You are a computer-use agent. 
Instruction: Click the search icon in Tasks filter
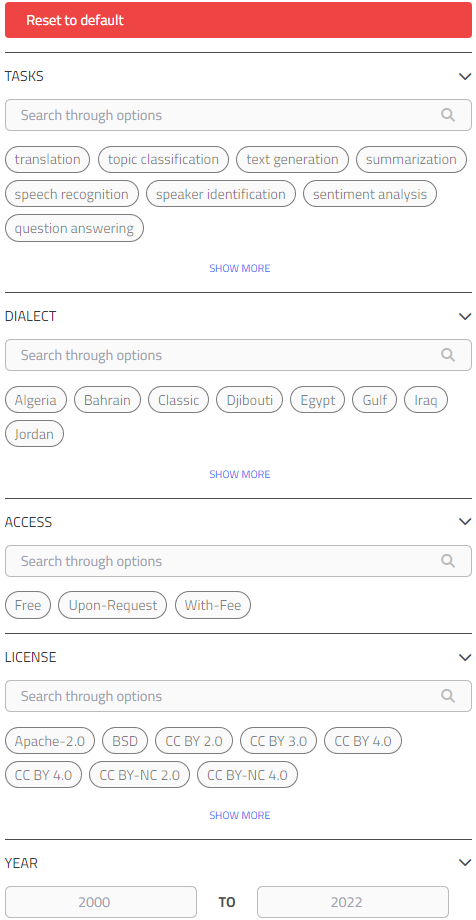(448, 115)
